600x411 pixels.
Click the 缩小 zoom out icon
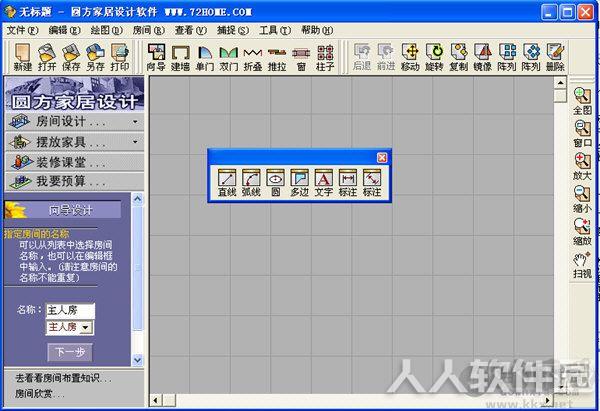pyautogui.click(x=582, y=199)
